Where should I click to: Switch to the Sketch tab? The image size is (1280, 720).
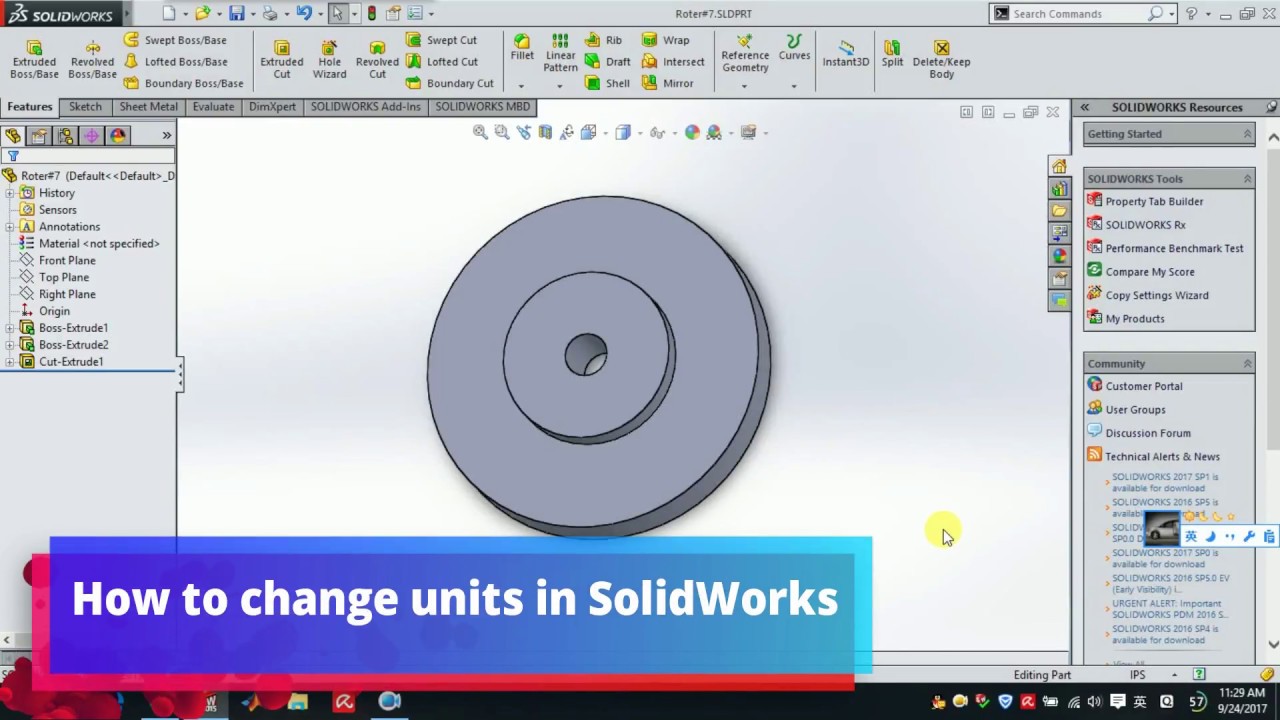click(x=85, y=107)
